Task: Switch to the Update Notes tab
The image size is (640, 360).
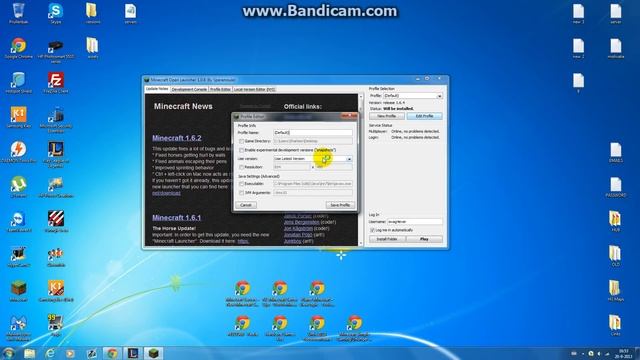Action: tap(157, 89)
